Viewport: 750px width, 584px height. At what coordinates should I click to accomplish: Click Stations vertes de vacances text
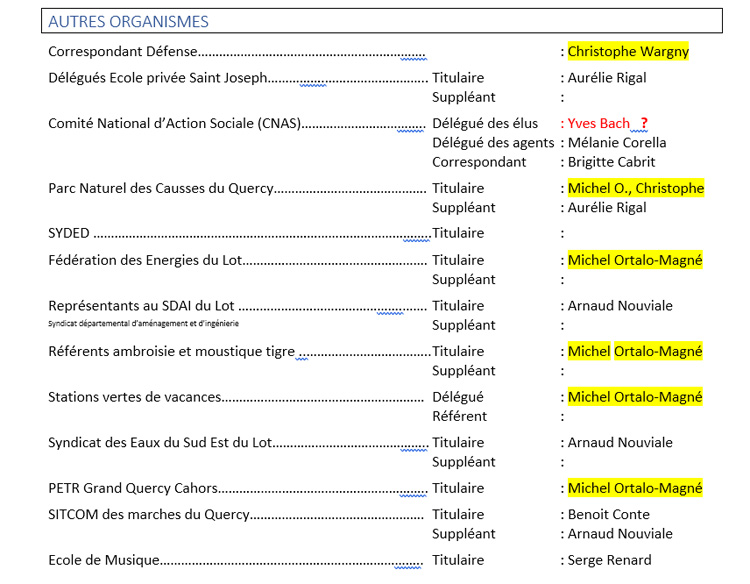pos(134,397)
